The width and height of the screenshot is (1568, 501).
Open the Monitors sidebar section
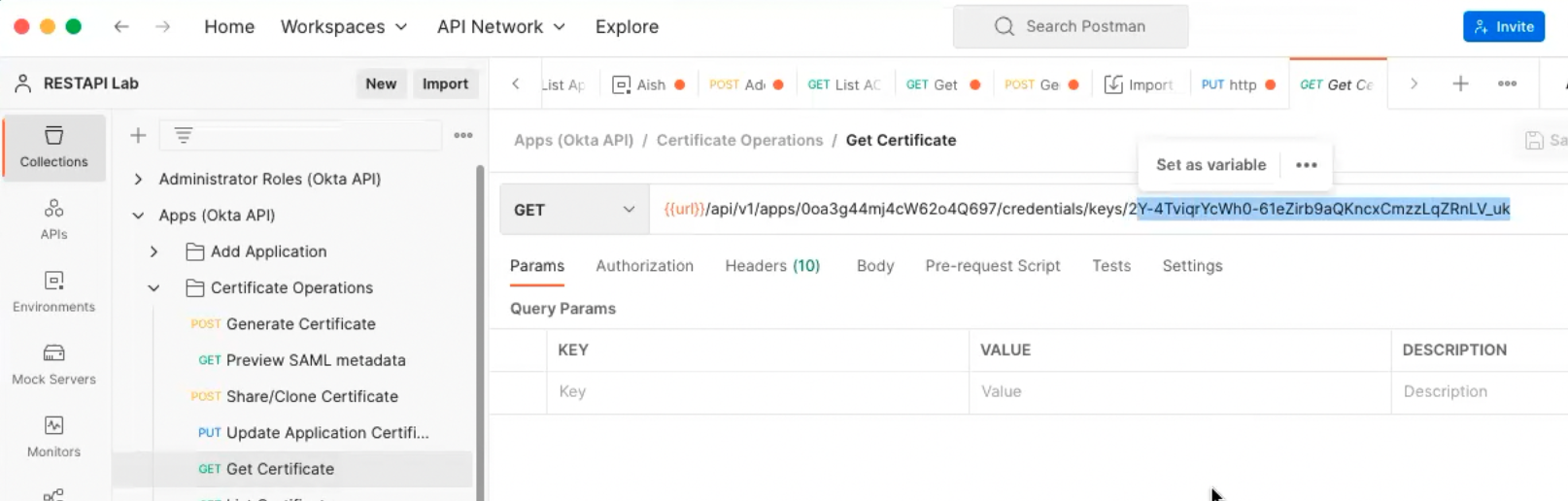pos(53,436)
